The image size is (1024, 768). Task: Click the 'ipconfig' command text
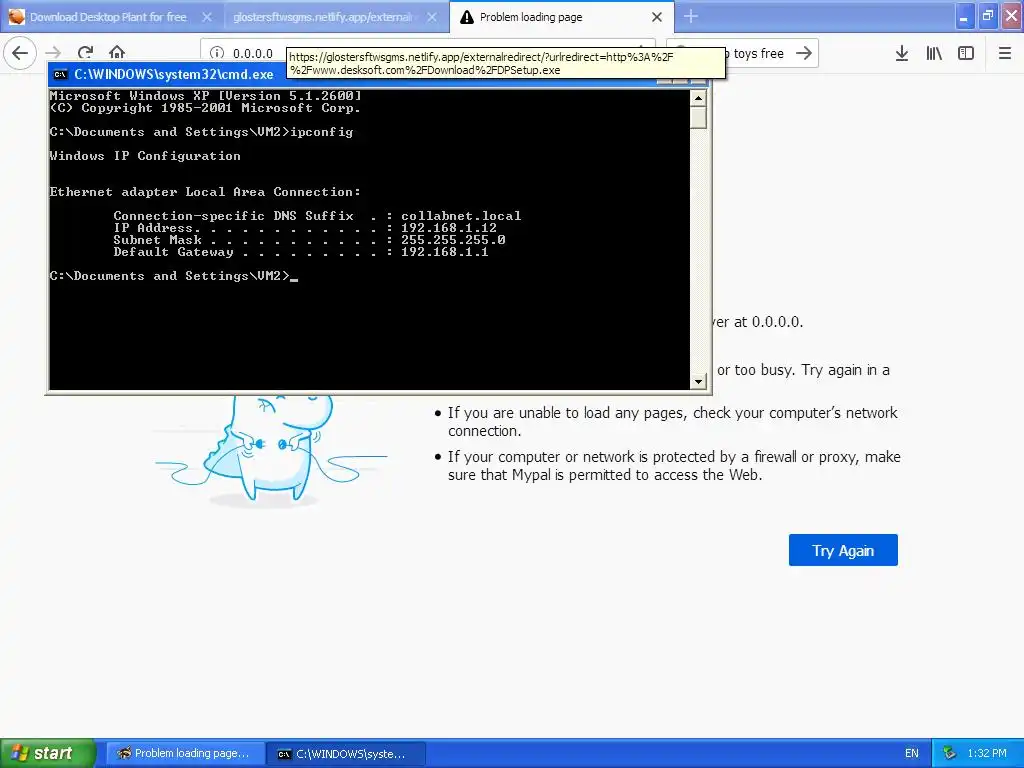click(322, 132)
